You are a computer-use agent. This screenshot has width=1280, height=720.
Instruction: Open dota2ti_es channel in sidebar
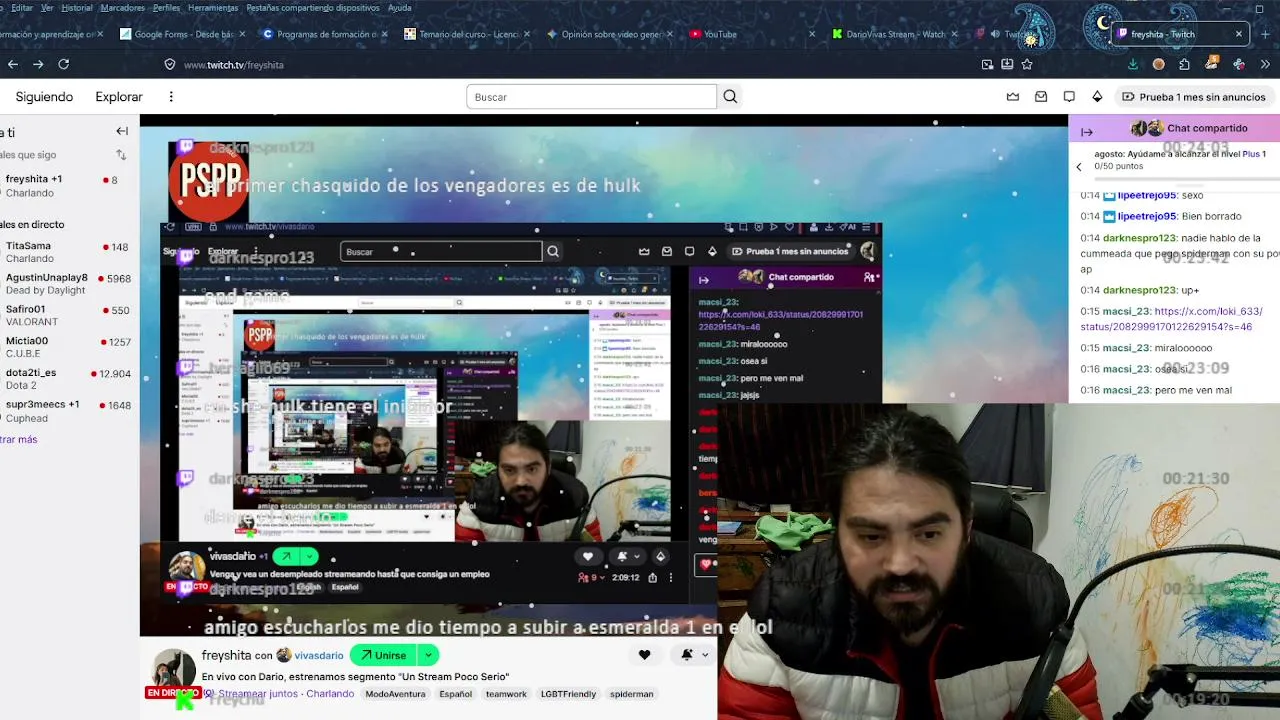(68, 379)
